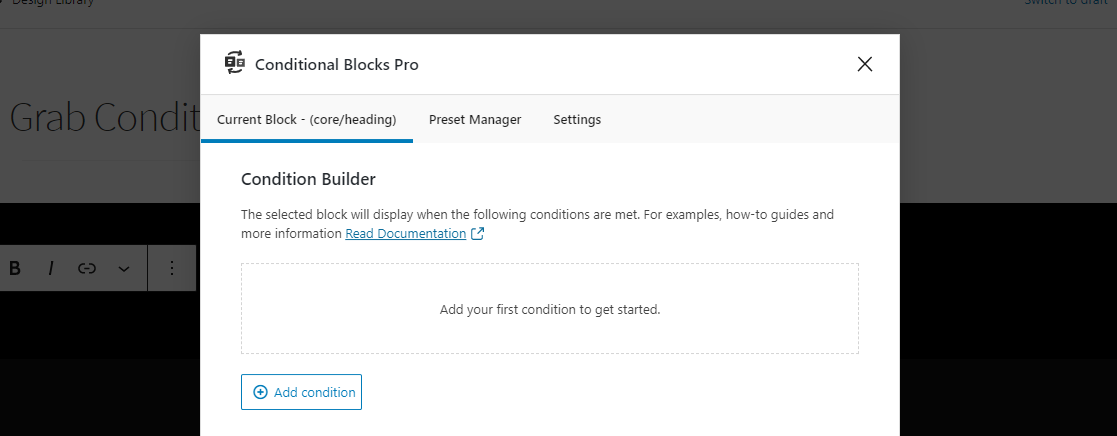
Task: Click the external link icon beside Read Documentation
Action: pos(477,234)
